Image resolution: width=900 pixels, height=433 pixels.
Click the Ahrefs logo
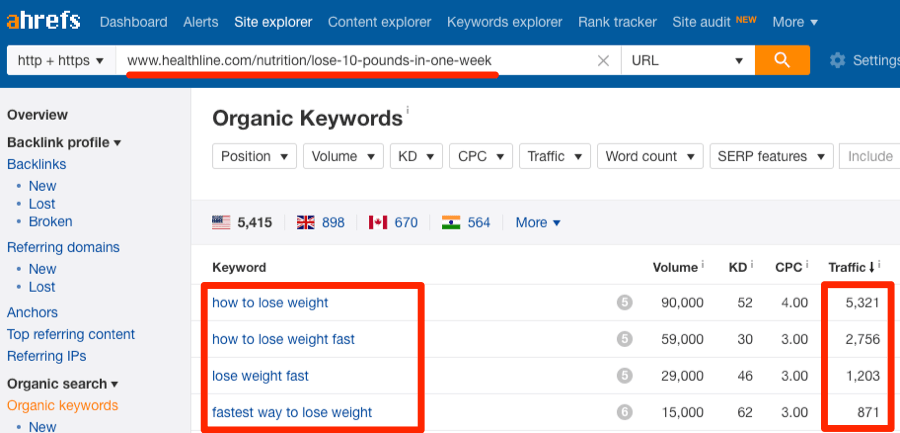point(43,21)
